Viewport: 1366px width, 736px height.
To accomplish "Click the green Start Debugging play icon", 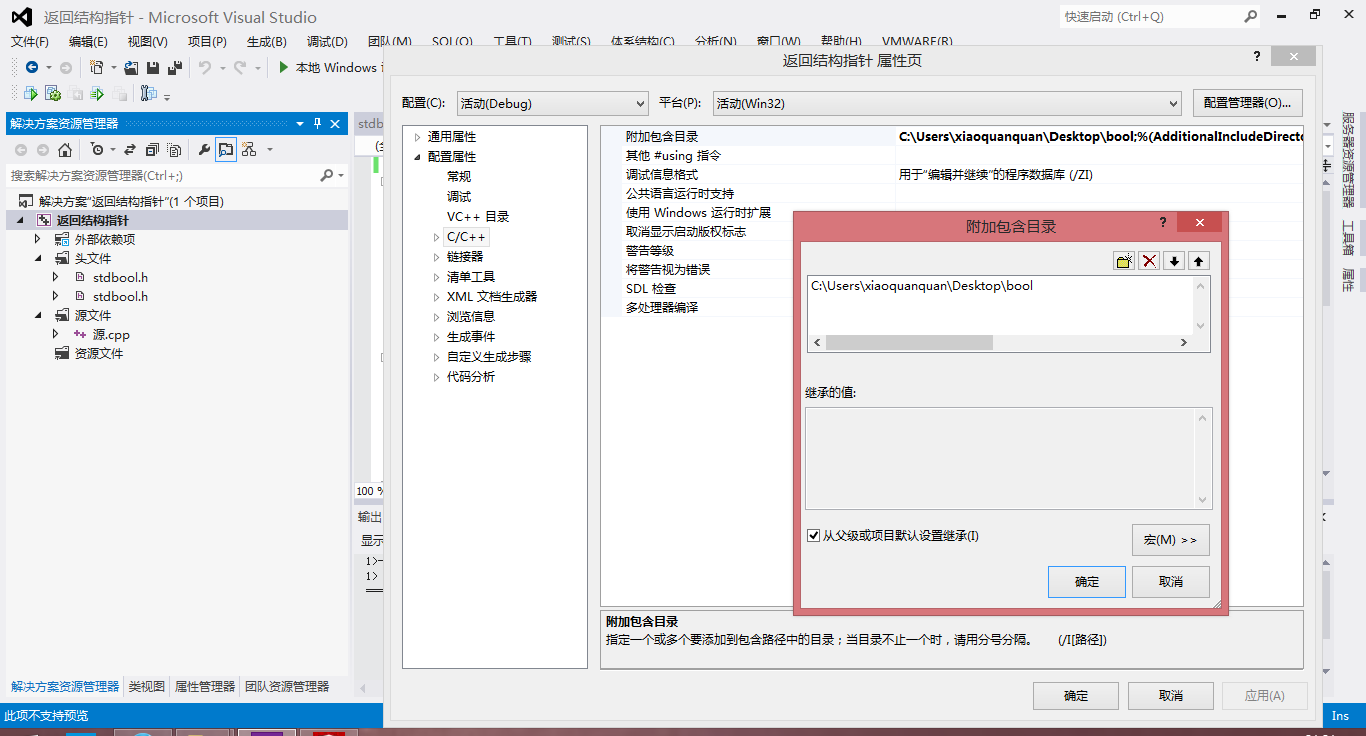I will [x=284, y=67].
